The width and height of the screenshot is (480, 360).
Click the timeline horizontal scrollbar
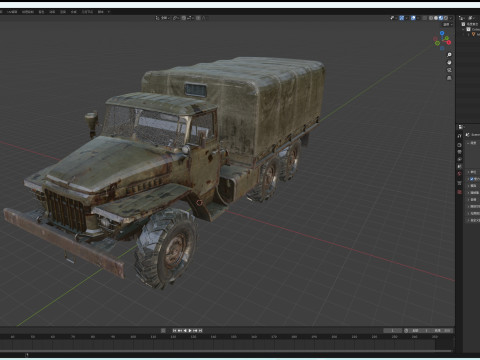click(227, 351)
